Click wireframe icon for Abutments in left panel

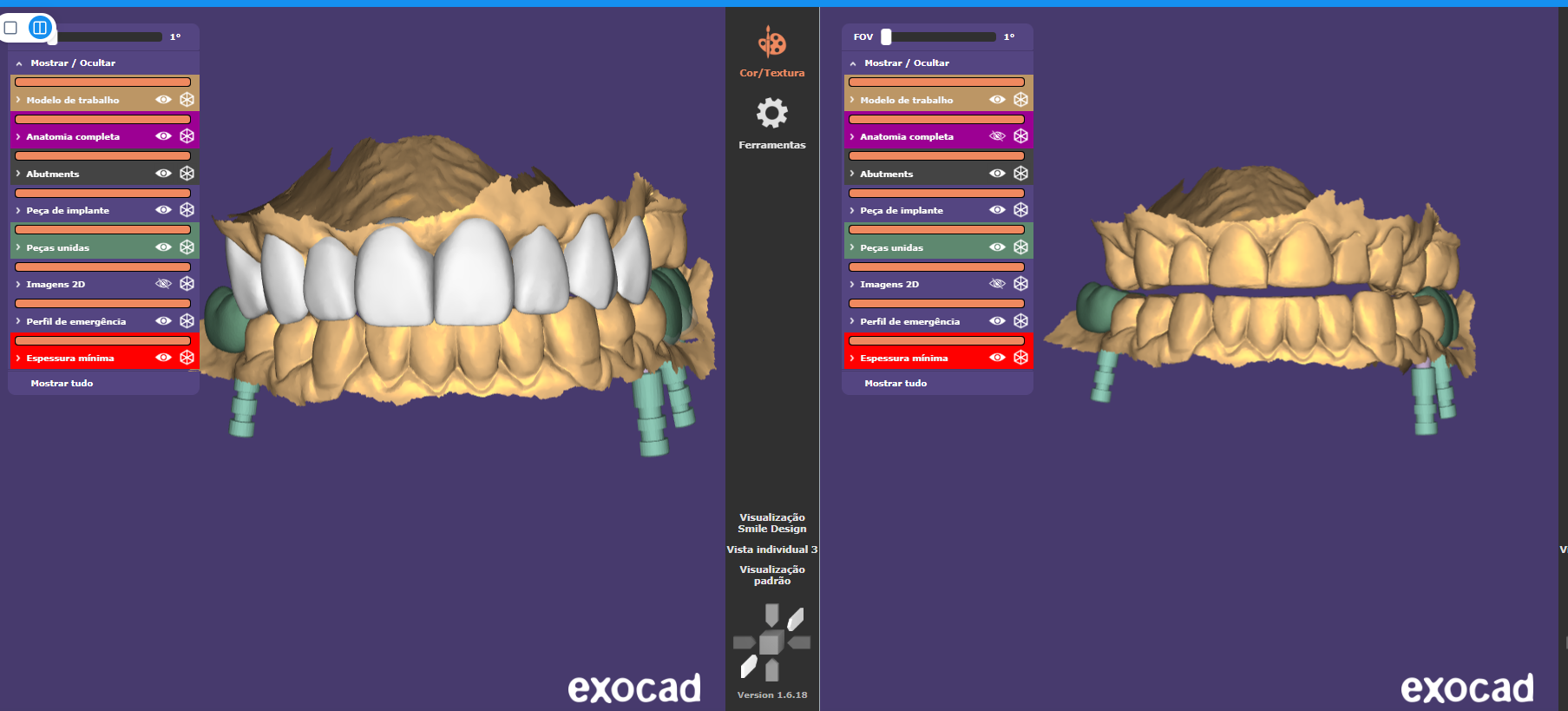187,174
